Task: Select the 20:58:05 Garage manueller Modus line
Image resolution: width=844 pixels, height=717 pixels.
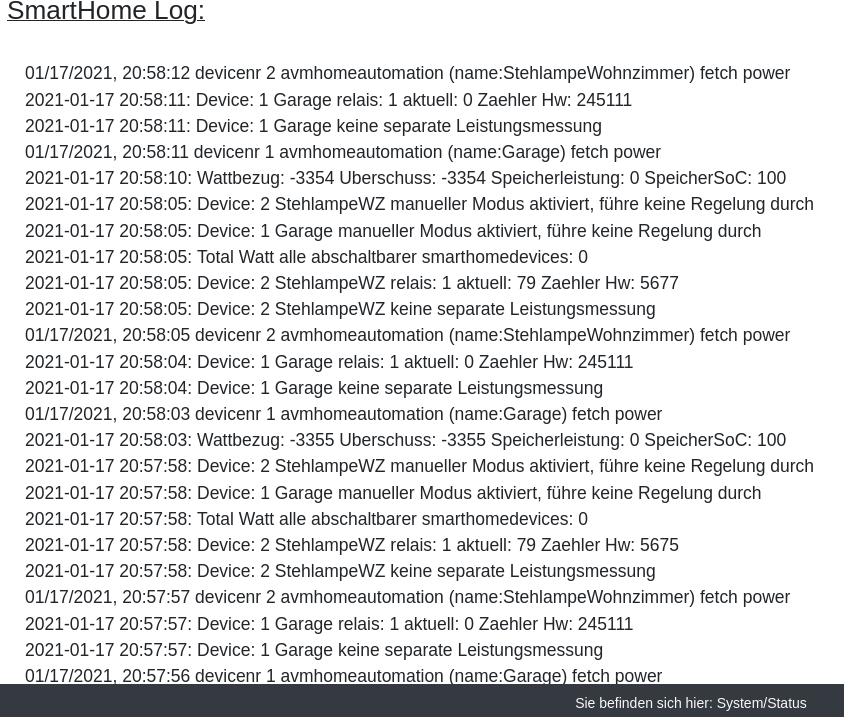Action: pos(393,231)
